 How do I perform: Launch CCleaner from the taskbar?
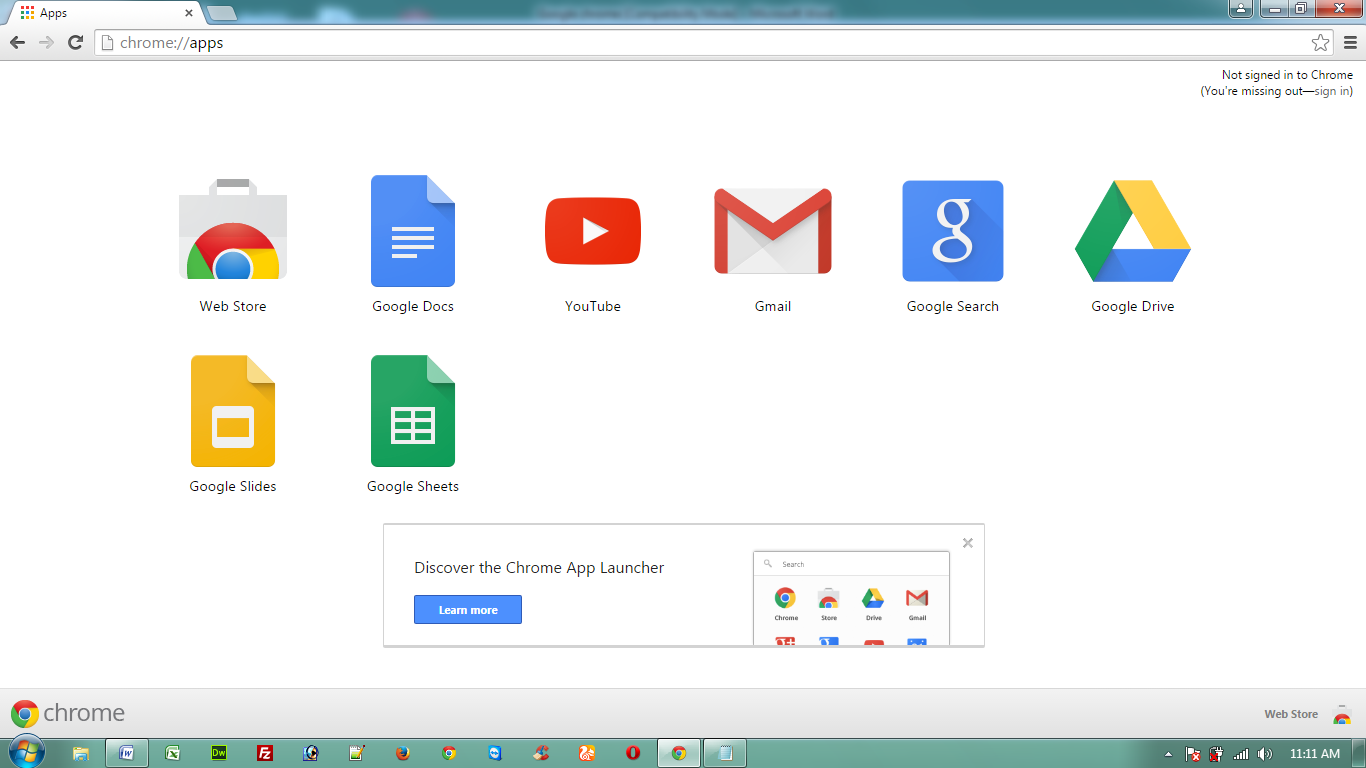coord(541,753)
